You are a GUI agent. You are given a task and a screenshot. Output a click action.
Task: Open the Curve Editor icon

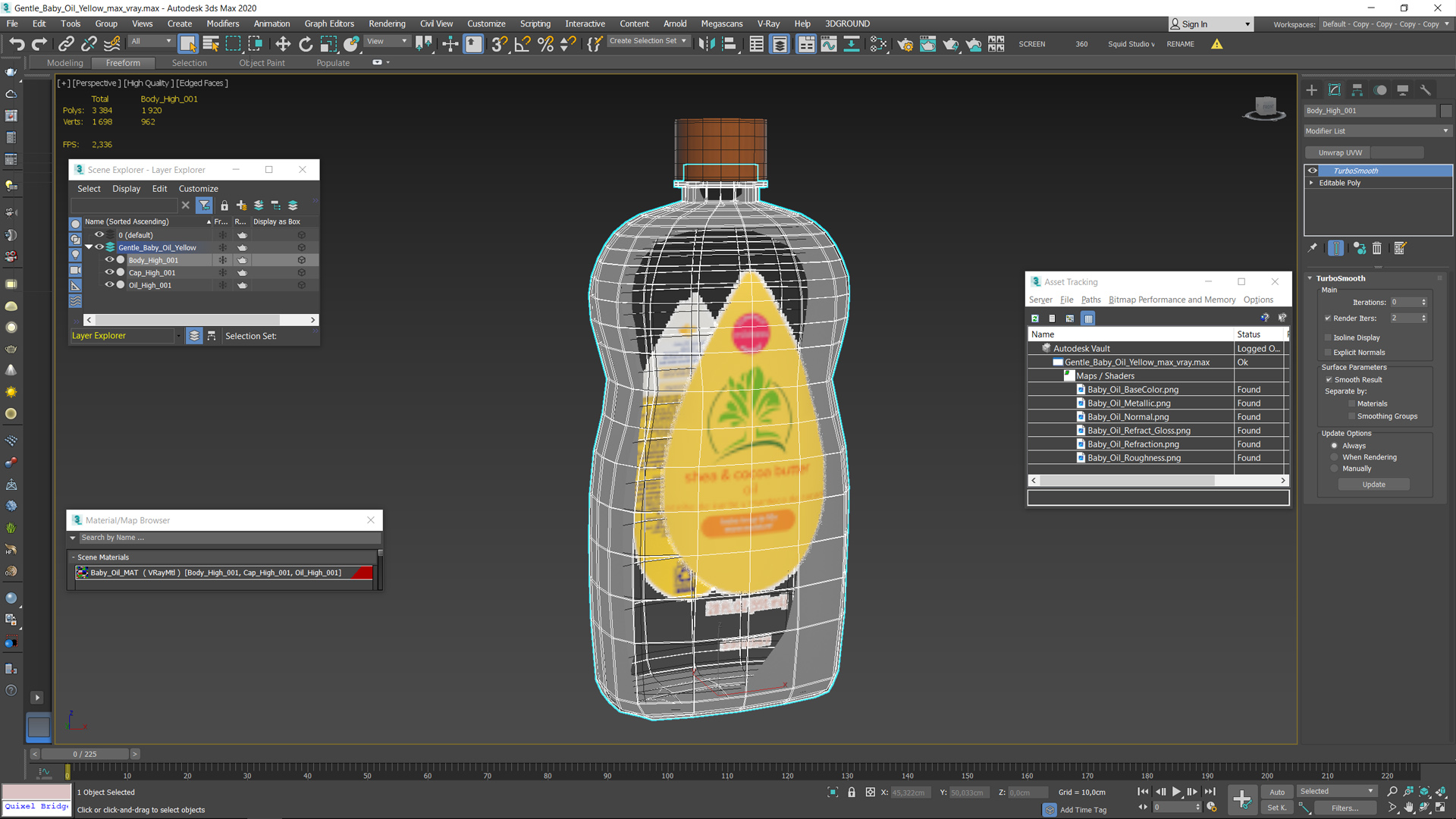[x=829, y=44]
